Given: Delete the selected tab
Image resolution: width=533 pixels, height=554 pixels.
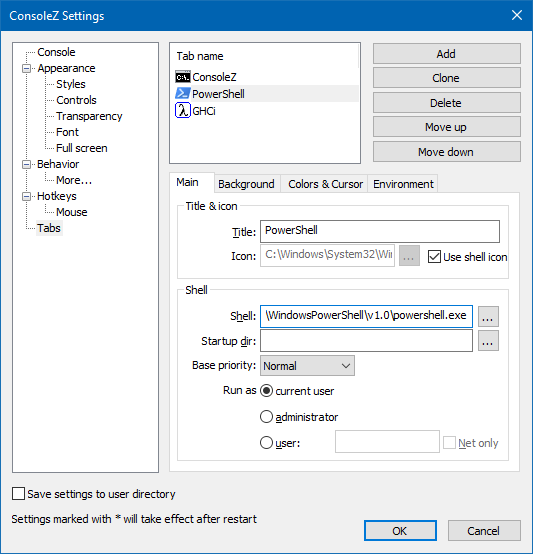Looking at the screenshot, I should (447, 103).
